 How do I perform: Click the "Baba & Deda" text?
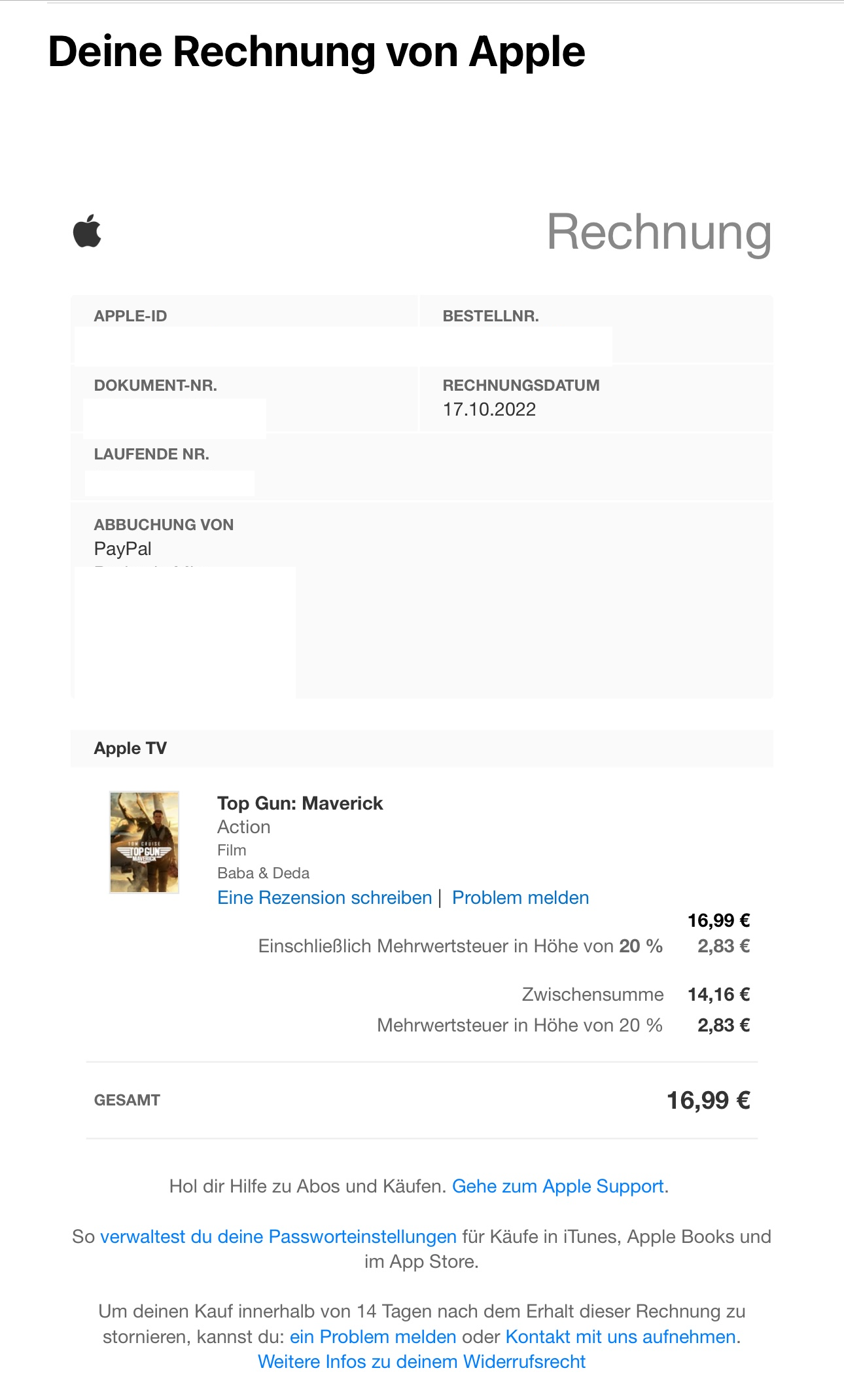[263, 873]
